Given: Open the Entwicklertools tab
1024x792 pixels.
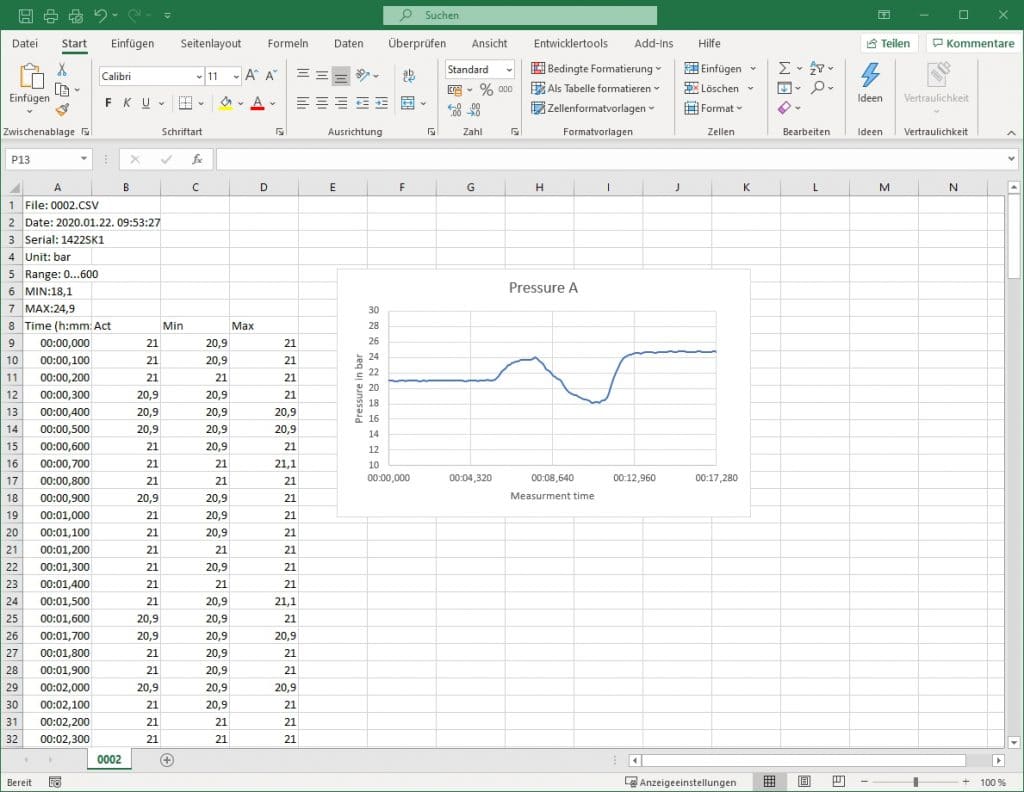Looking at the screenshot, I should point(571,44).
